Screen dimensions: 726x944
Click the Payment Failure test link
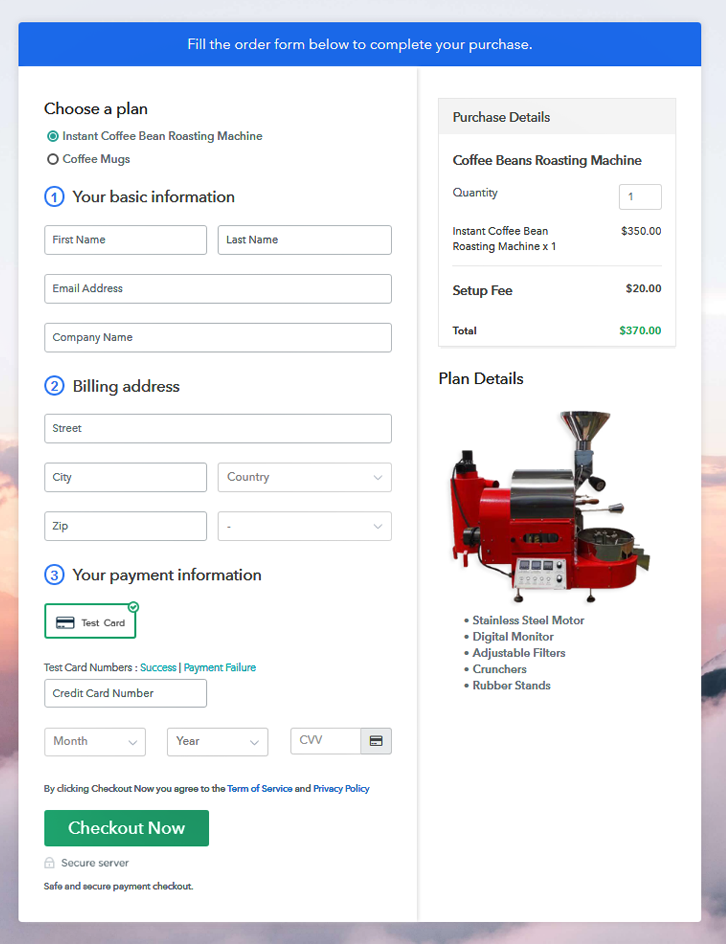pyautogui.click(x=220, y=667)
